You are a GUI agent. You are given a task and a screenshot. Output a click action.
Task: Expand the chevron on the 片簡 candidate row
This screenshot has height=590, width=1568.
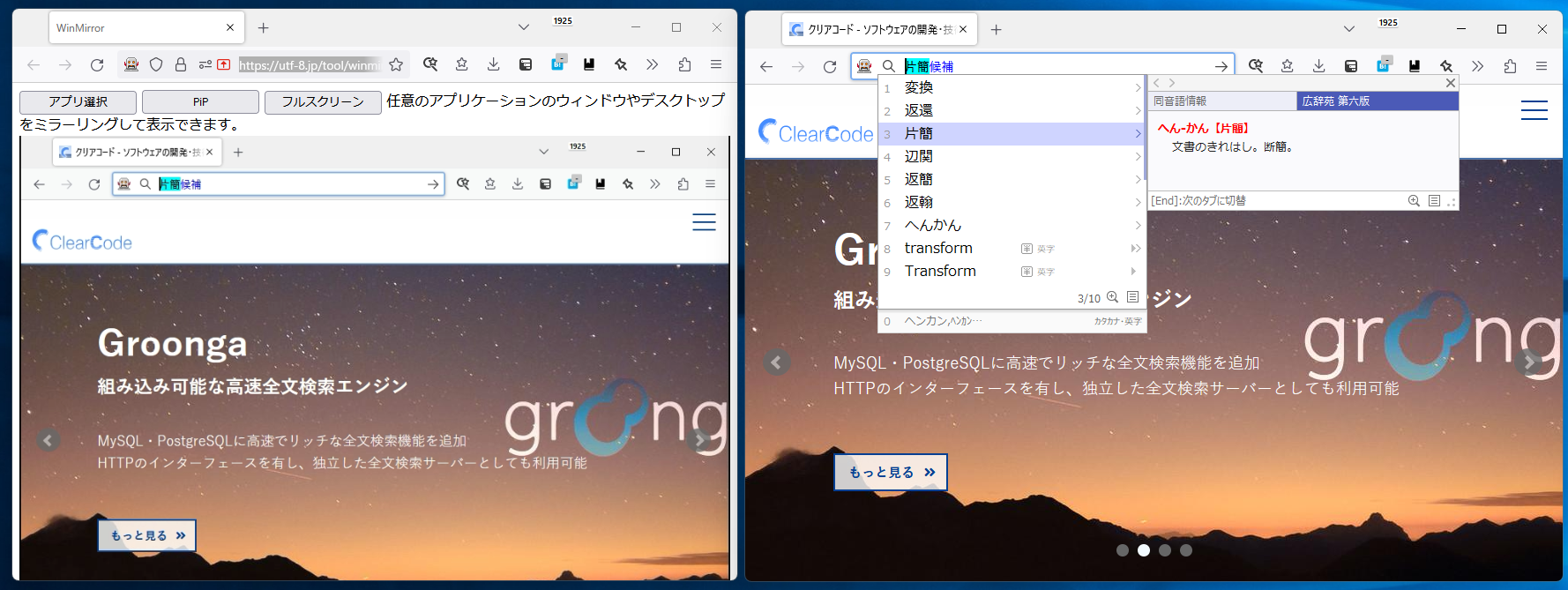tap(1138, 133)
